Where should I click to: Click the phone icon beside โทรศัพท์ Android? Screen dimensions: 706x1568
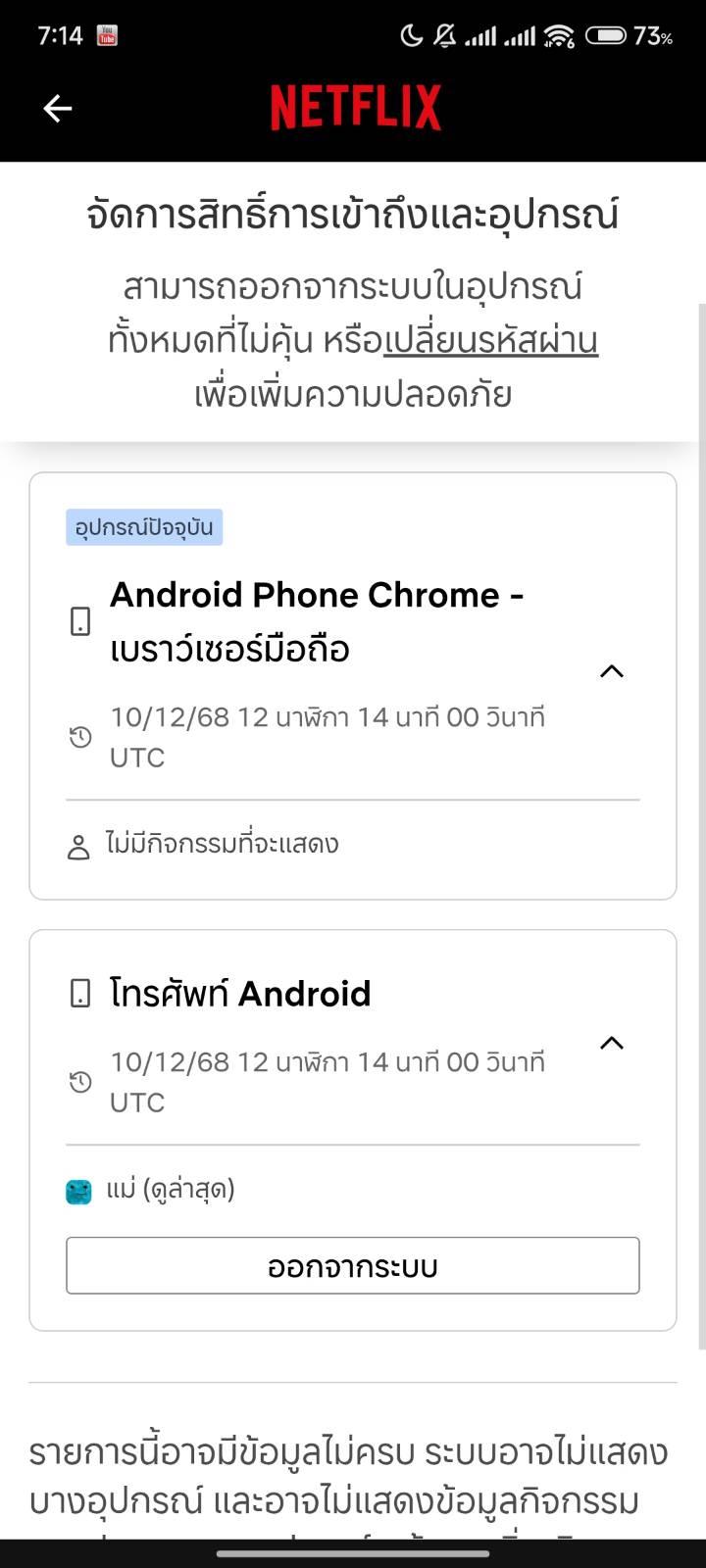pos(80,994)
